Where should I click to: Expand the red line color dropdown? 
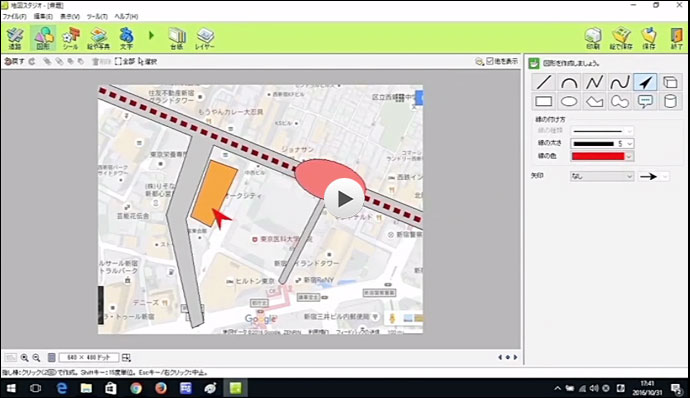(x=629, y=156)
